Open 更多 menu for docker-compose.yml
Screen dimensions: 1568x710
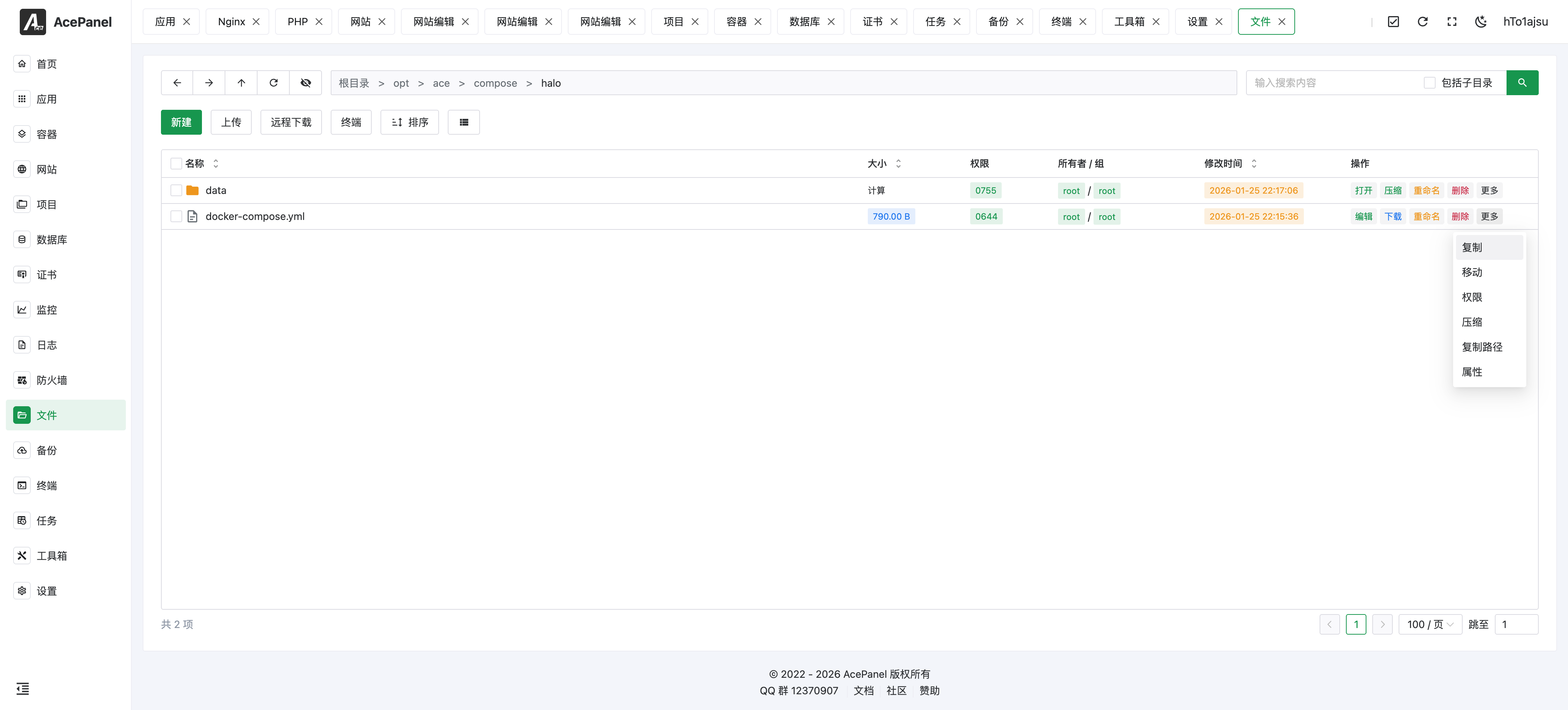click(1489, 217)
